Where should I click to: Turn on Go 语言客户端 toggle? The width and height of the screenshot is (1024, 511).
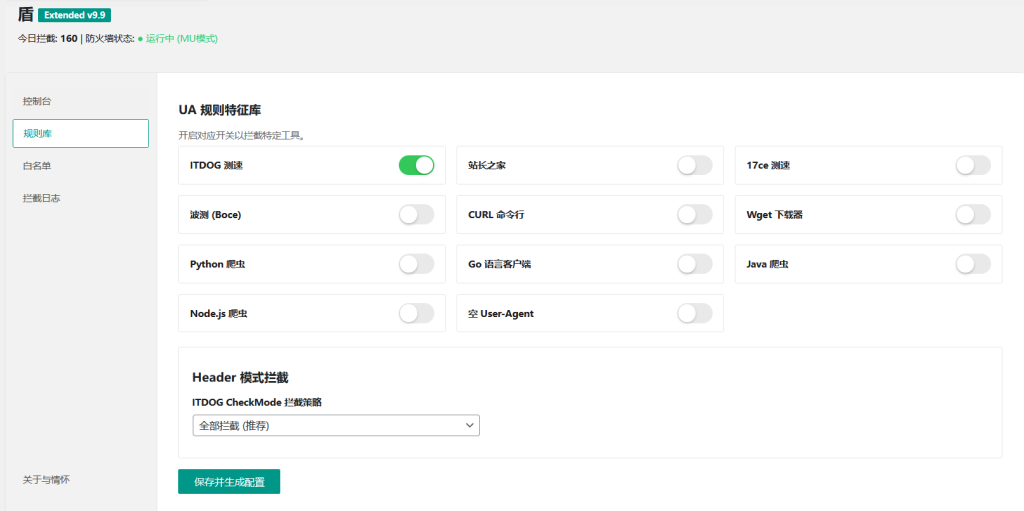pos(694,264)
